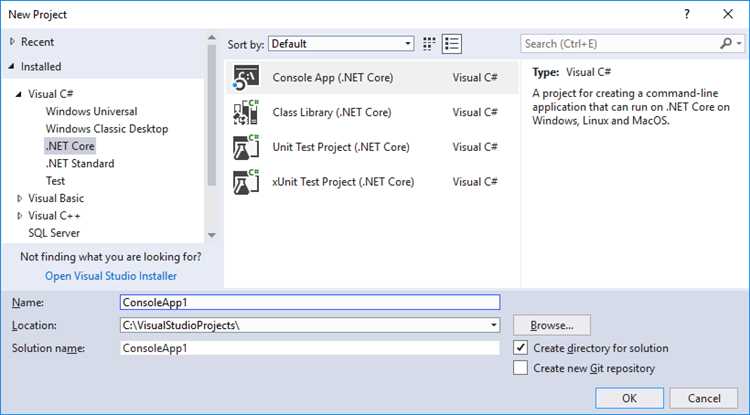The image size is (750, 415).
Task: Select Unit Test Project (.NET Core) text
Action: [341, 147]
